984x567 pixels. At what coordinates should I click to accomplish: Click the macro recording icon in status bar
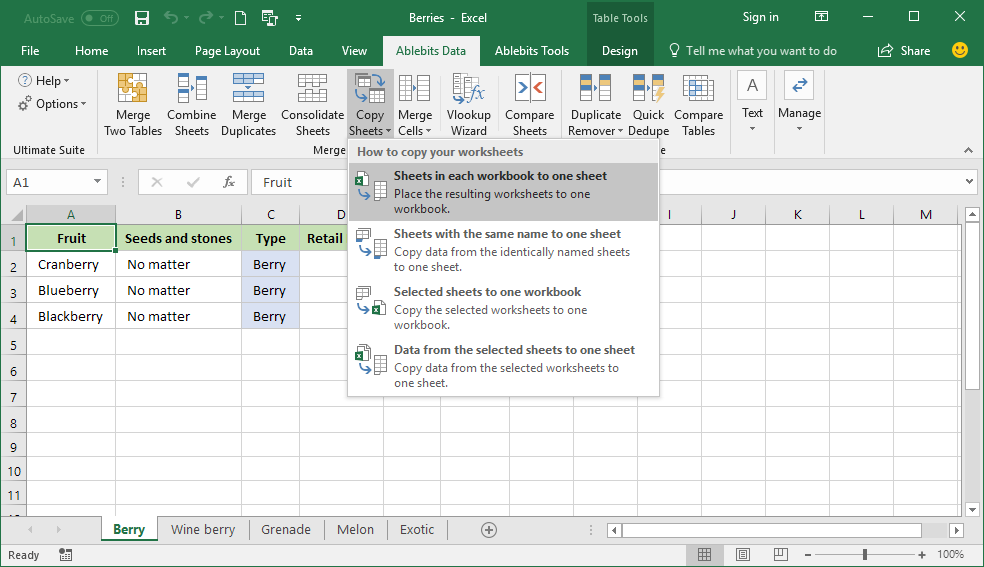[x=65, y=554]
